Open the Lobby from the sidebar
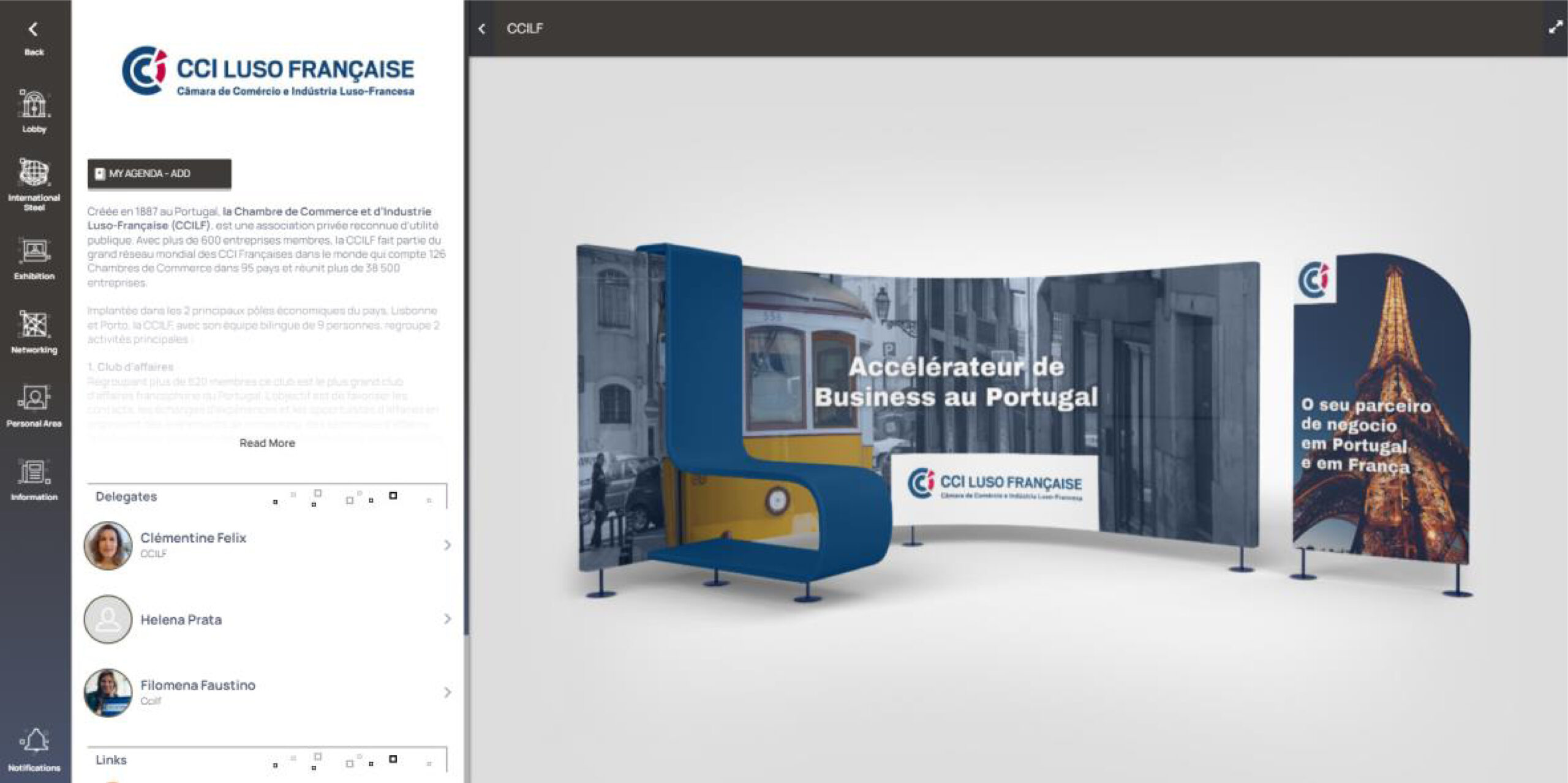 click(x=34, y=111)
